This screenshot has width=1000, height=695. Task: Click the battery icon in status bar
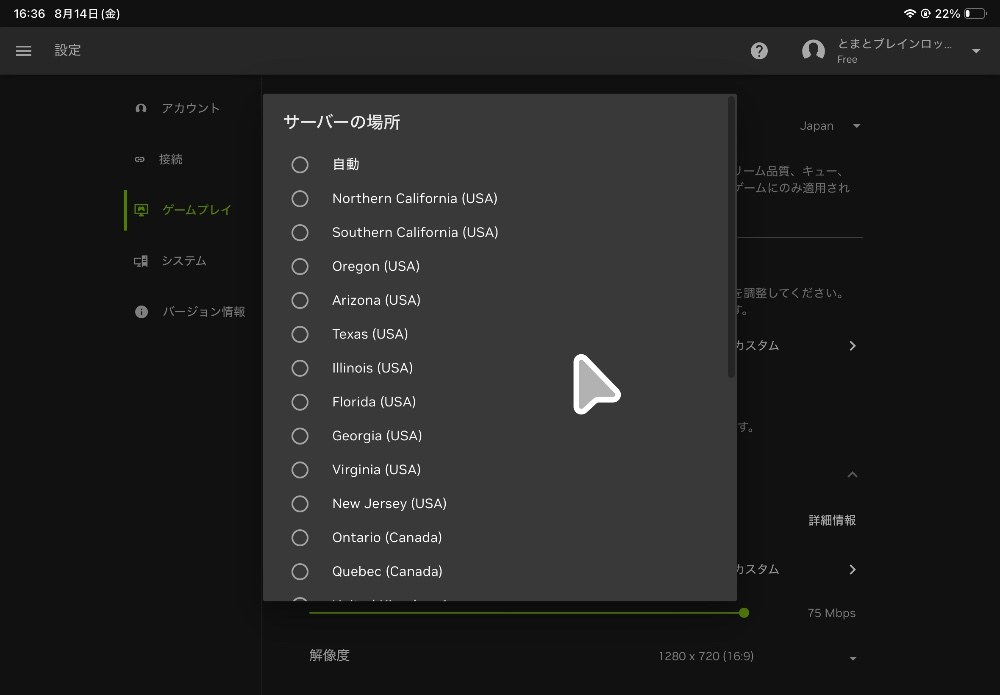(975, 13)
